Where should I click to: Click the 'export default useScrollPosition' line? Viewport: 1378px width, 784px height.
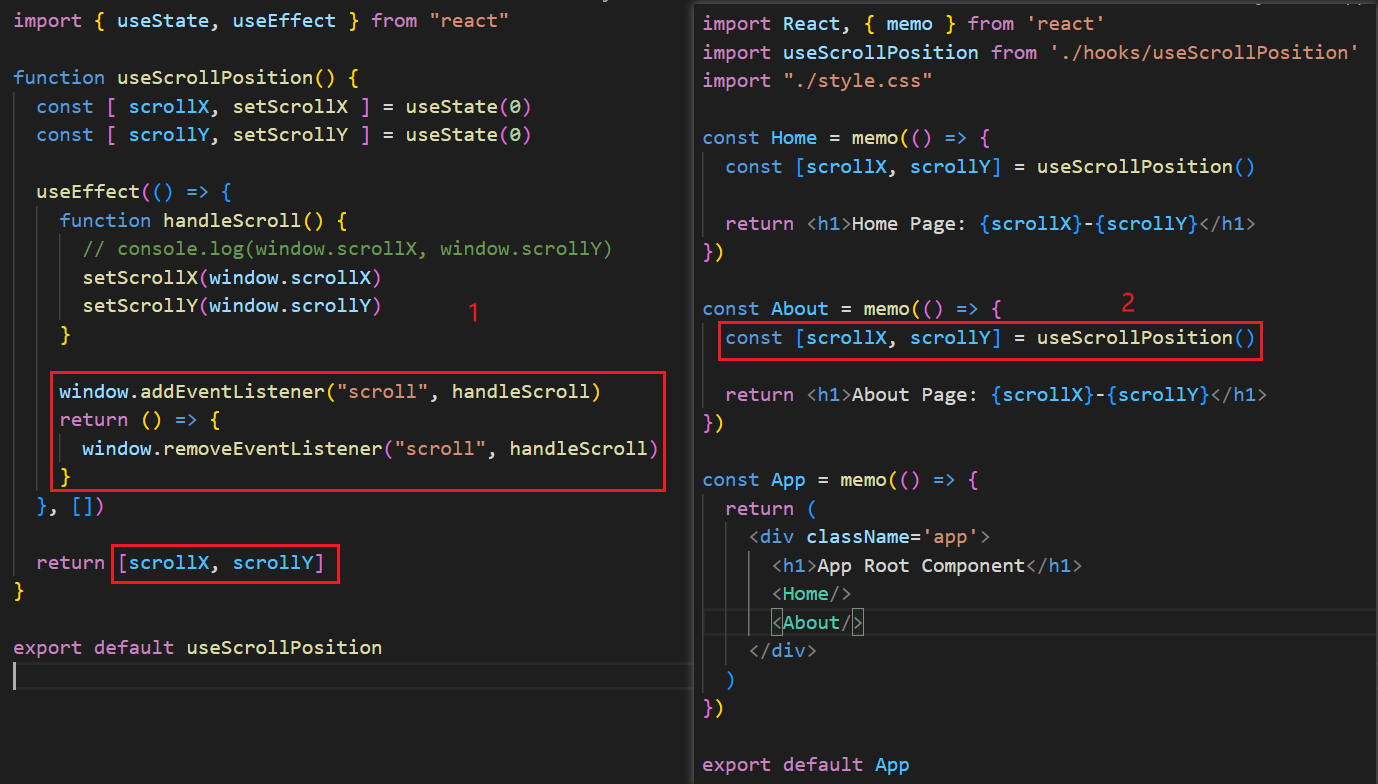pos(198,647)
